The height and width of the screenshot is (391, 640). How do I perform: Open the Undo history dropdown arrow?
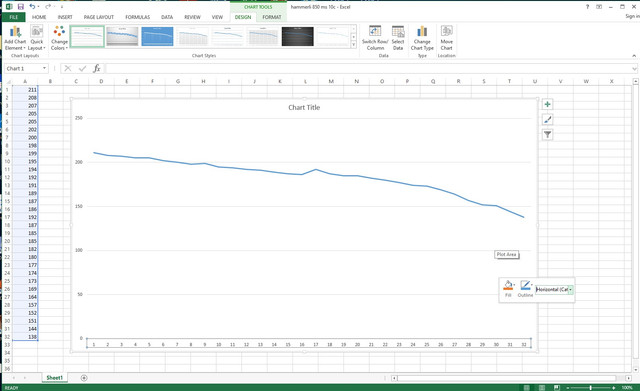(x=39, y=7)
